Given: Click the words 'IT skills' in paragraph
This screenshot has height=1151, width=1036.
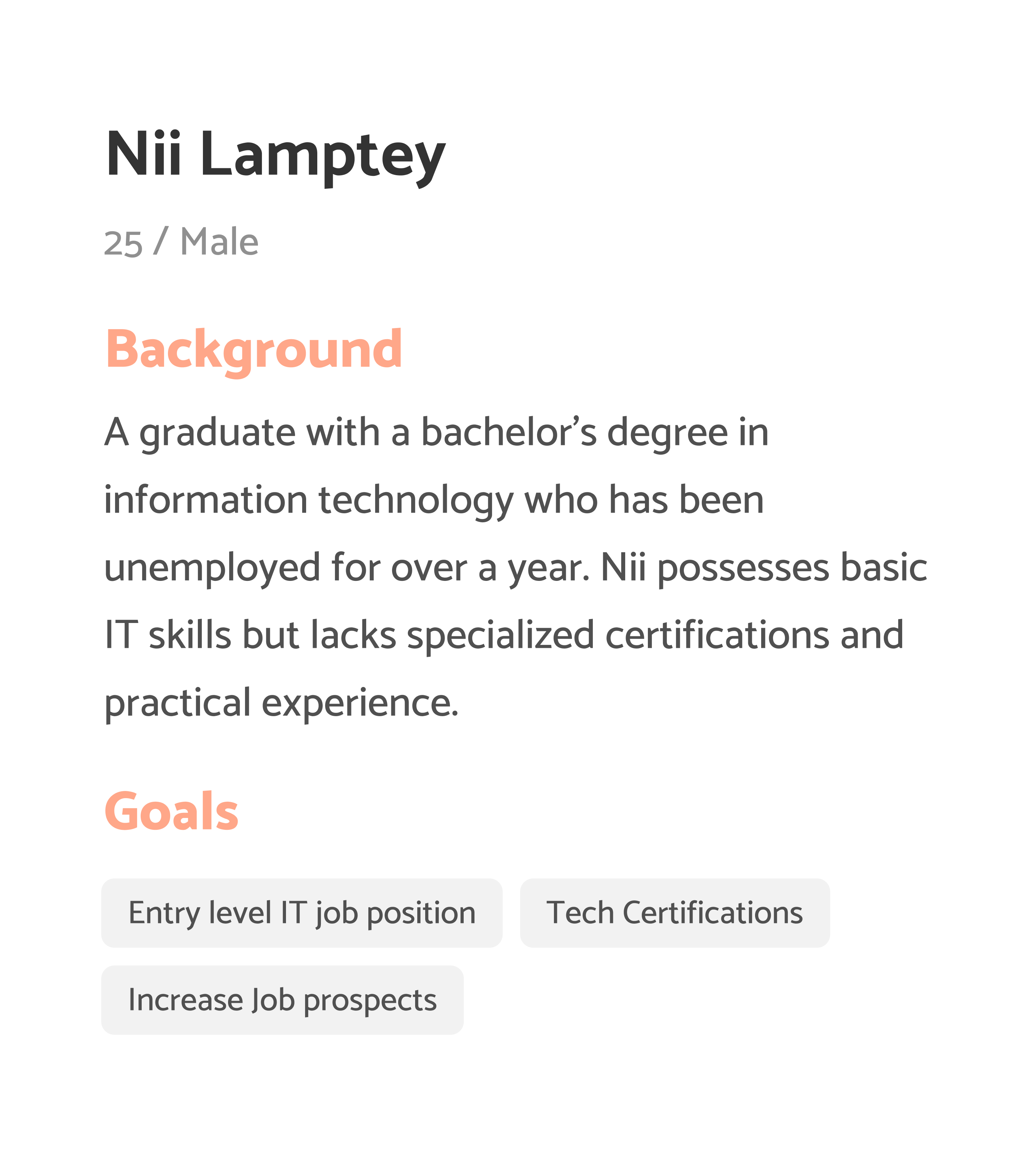Looking at the screenshot, I should point(168,635).
